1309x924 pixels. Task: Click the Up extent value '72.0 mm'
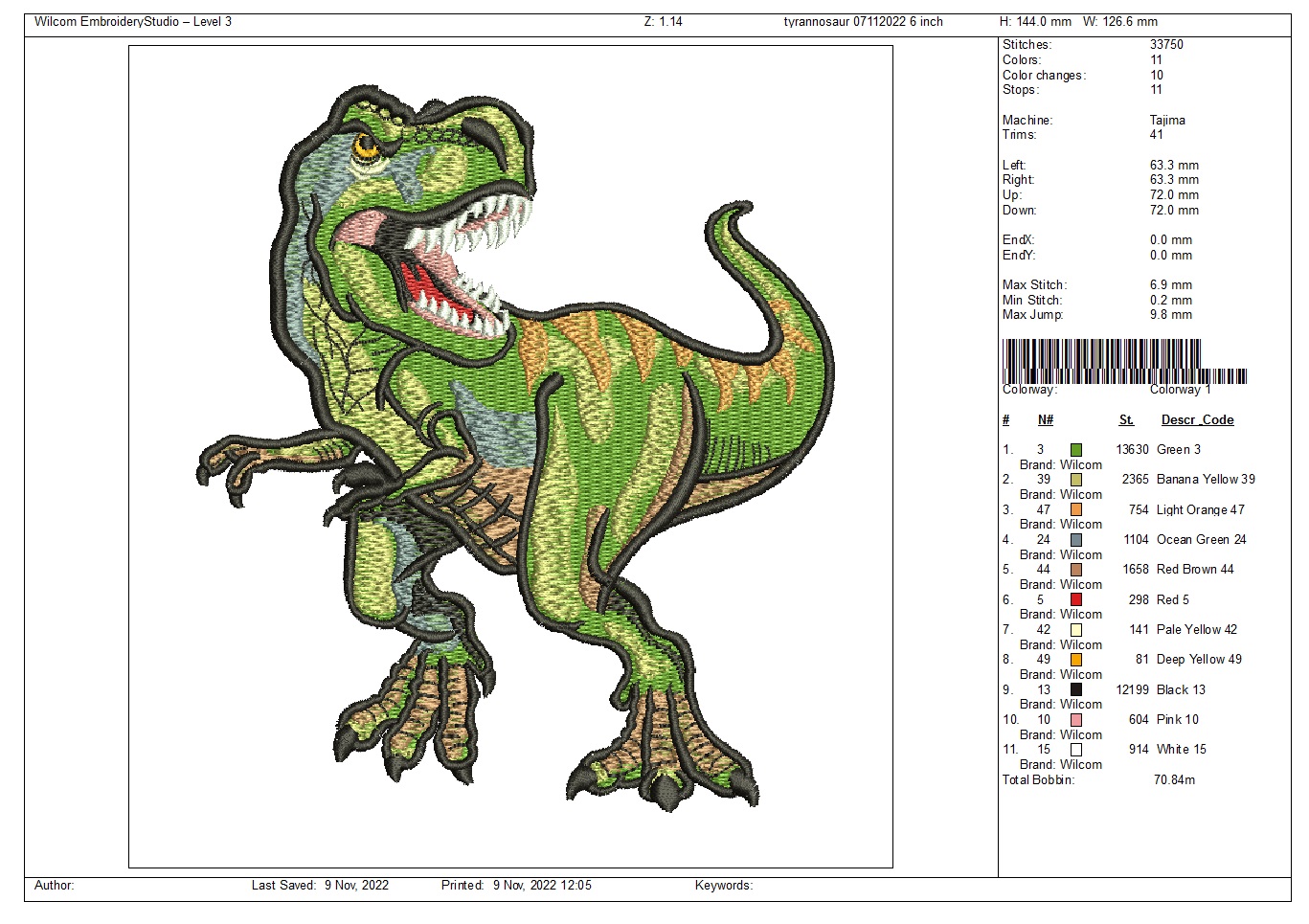tap(1174, 195)
